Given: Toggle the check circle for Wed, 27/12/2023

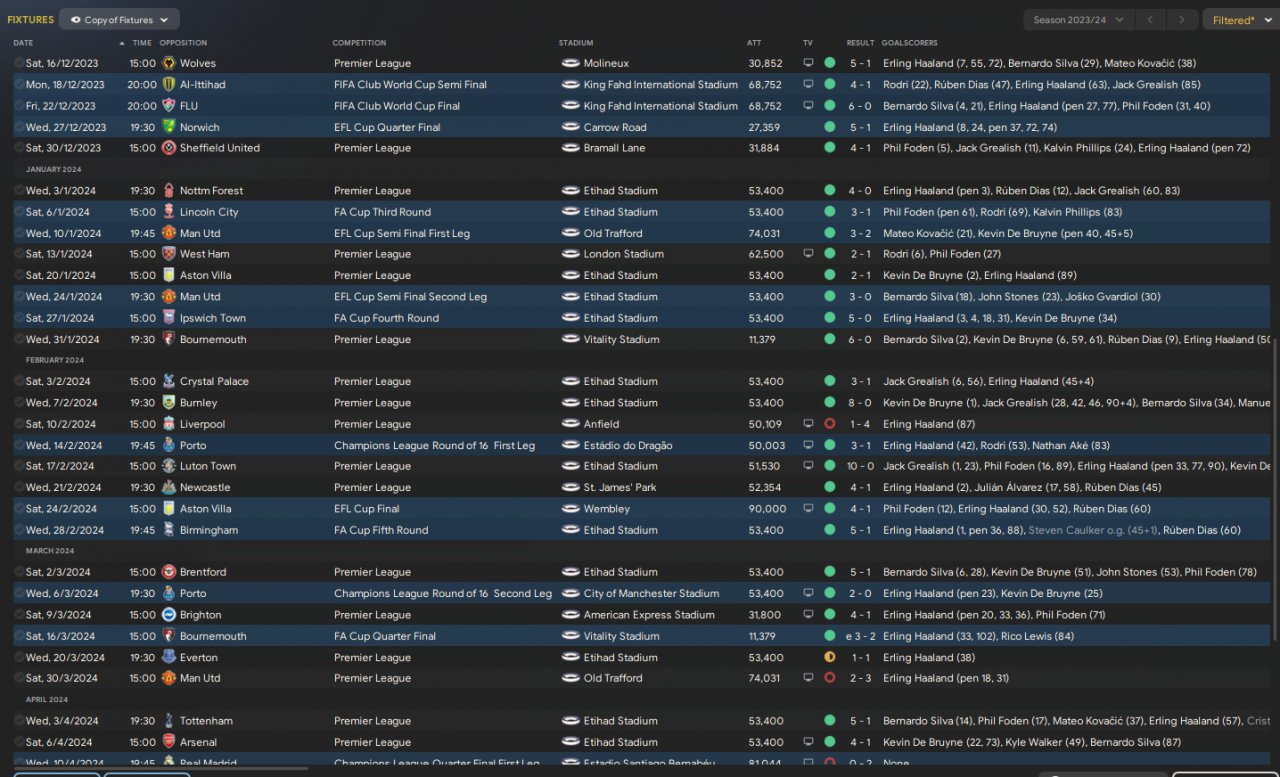Looking at the screenshot, I should point(19,127).
